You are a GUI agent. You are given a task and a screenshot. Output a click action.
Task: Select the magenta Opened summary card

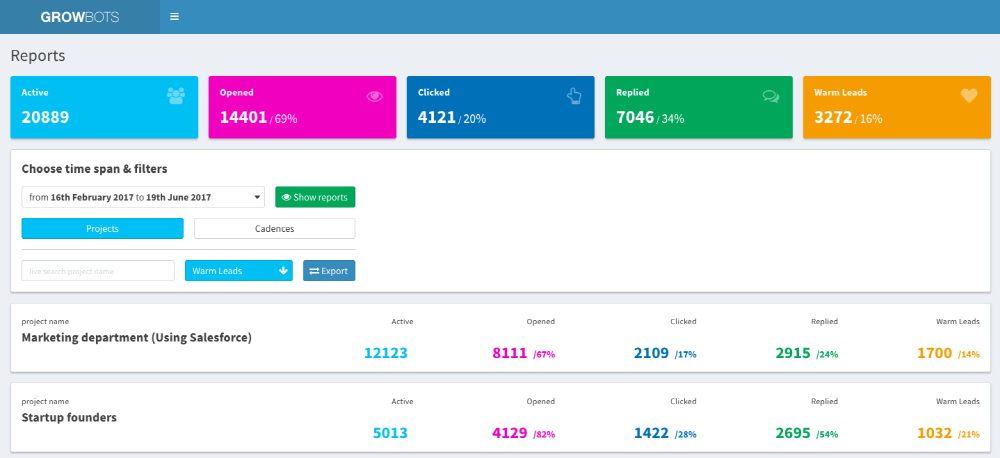(x=302, y=107)
